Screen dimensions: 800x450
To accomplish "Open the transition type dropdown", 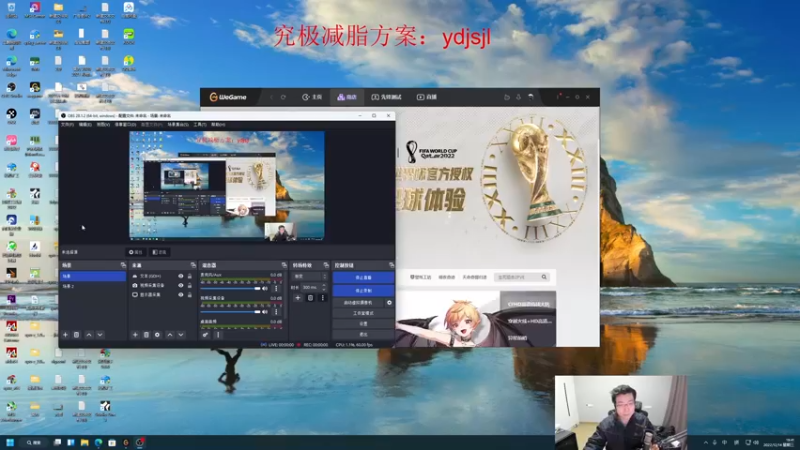I will pos(309,276).
